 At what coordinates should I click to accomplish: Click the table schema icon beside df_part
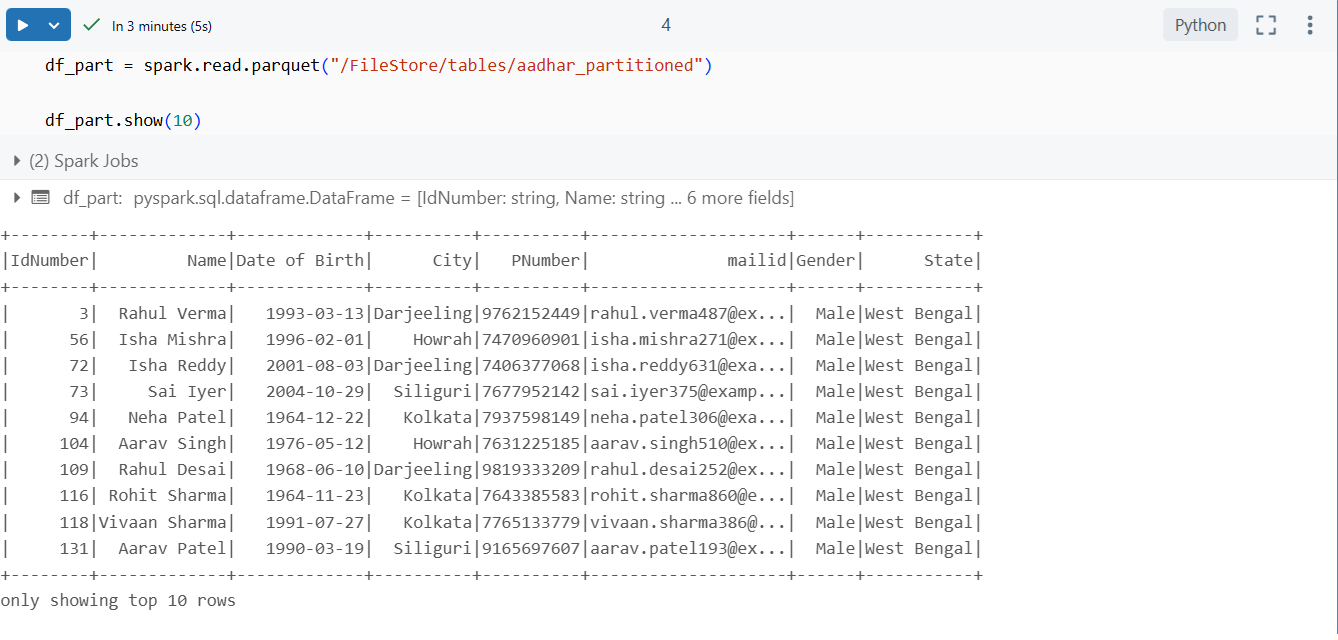(40, 197)
